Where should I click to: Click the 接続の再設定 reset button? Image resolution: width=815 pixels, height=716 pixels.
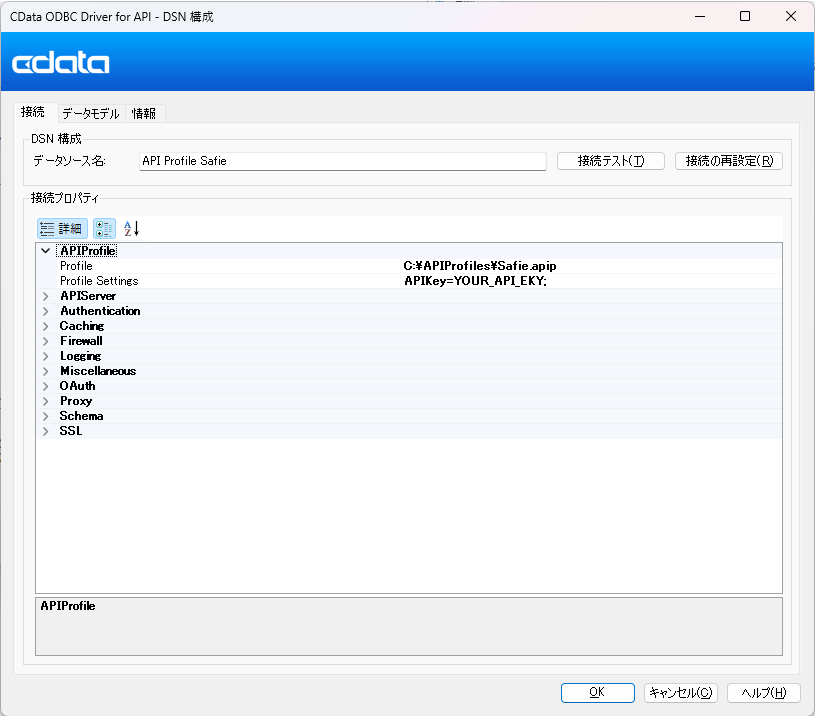pos(728,160)
